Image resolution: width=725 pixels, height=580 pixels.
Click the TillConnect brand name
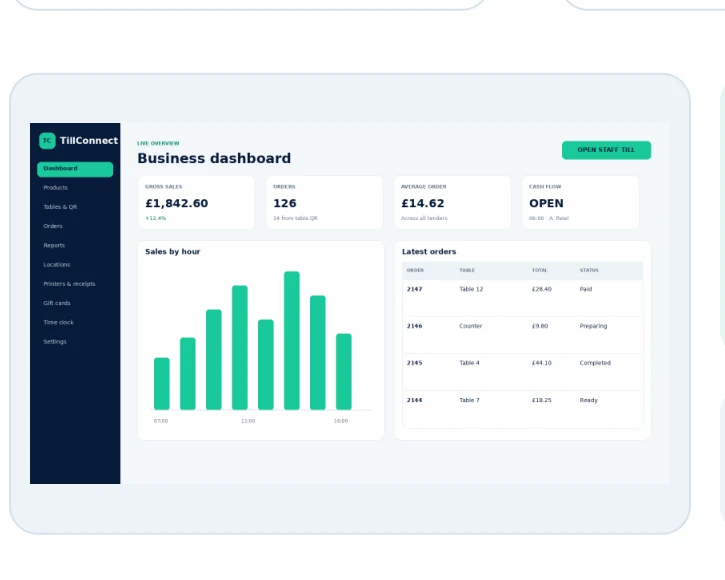(x=89, y=141)
